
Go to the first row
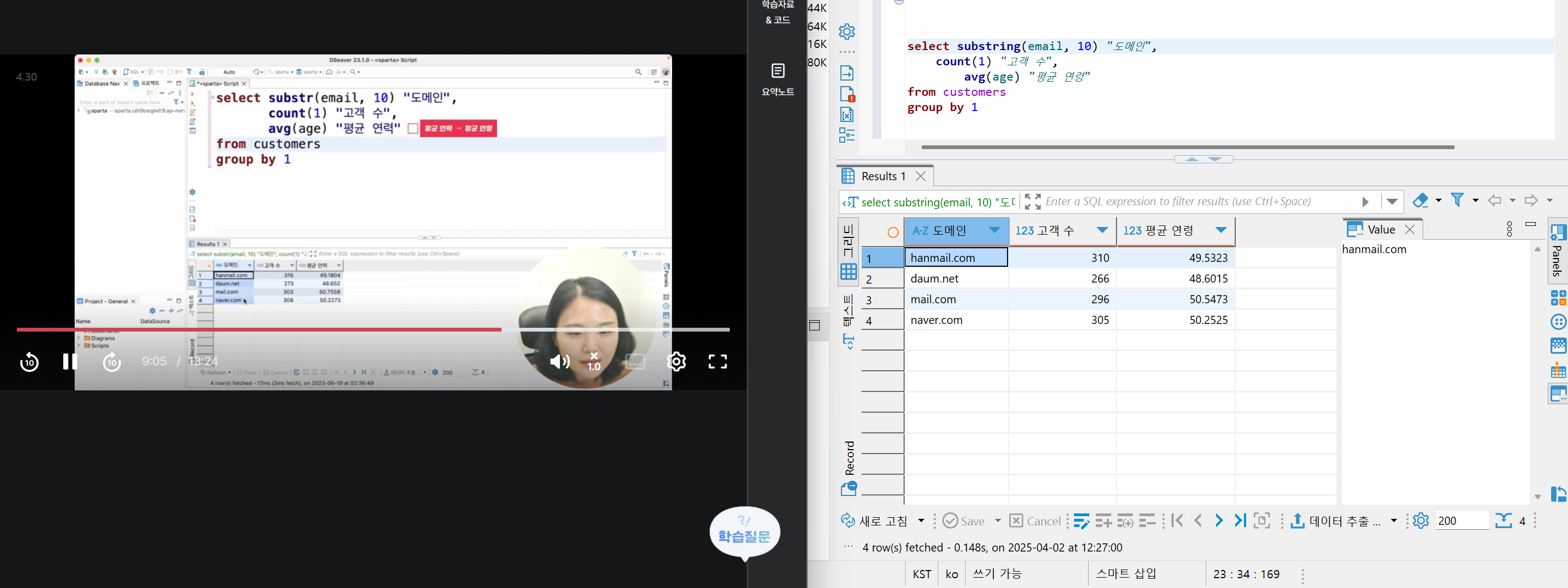click(1177, 520)
